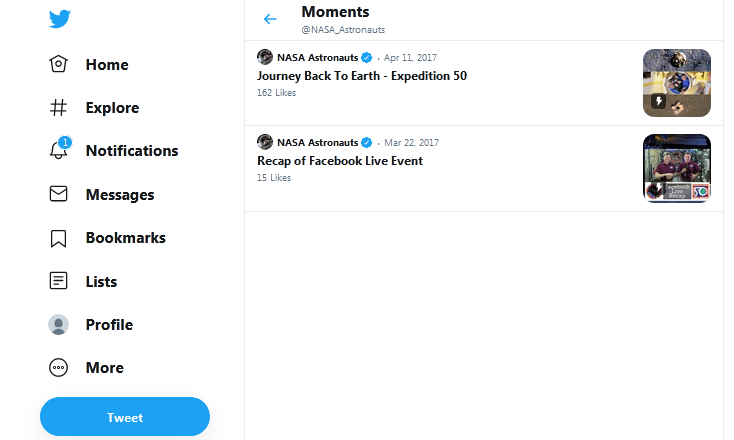This screenshot has height=440, width=734.
Task: Click NASA Astronauts avatar on second moment
Action: click(265, 142)
